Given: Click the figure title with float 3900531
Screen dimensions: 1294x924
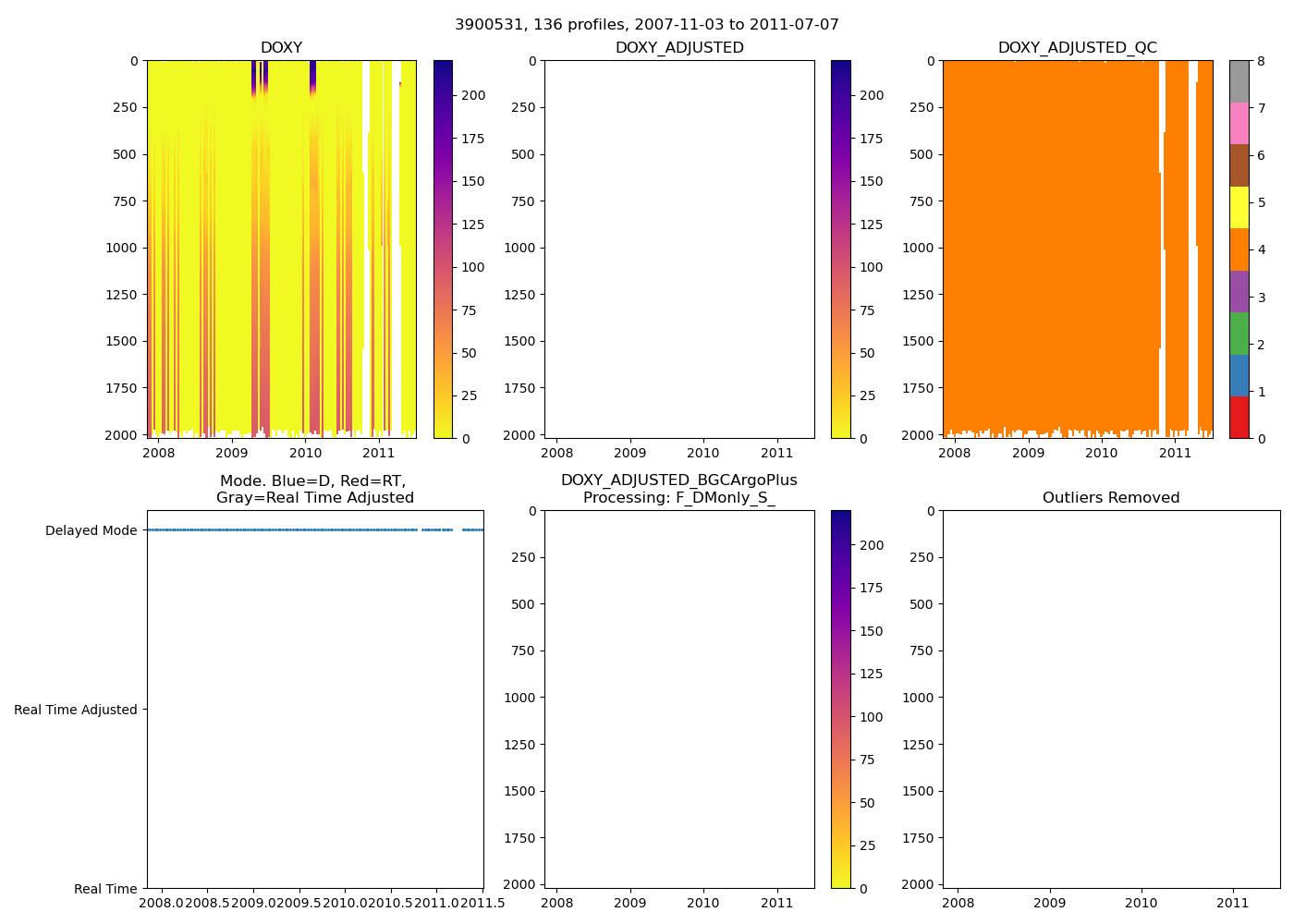Looking at the screenshot, I should tap(646, 25).
